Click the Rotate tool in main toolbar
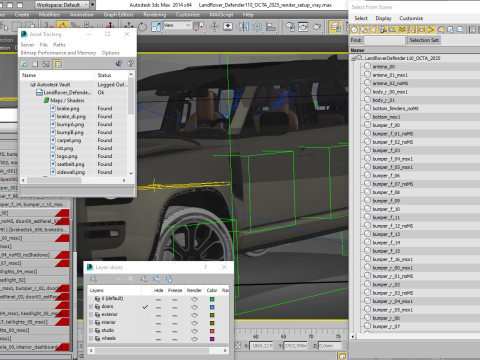 (x=142, y=27)
